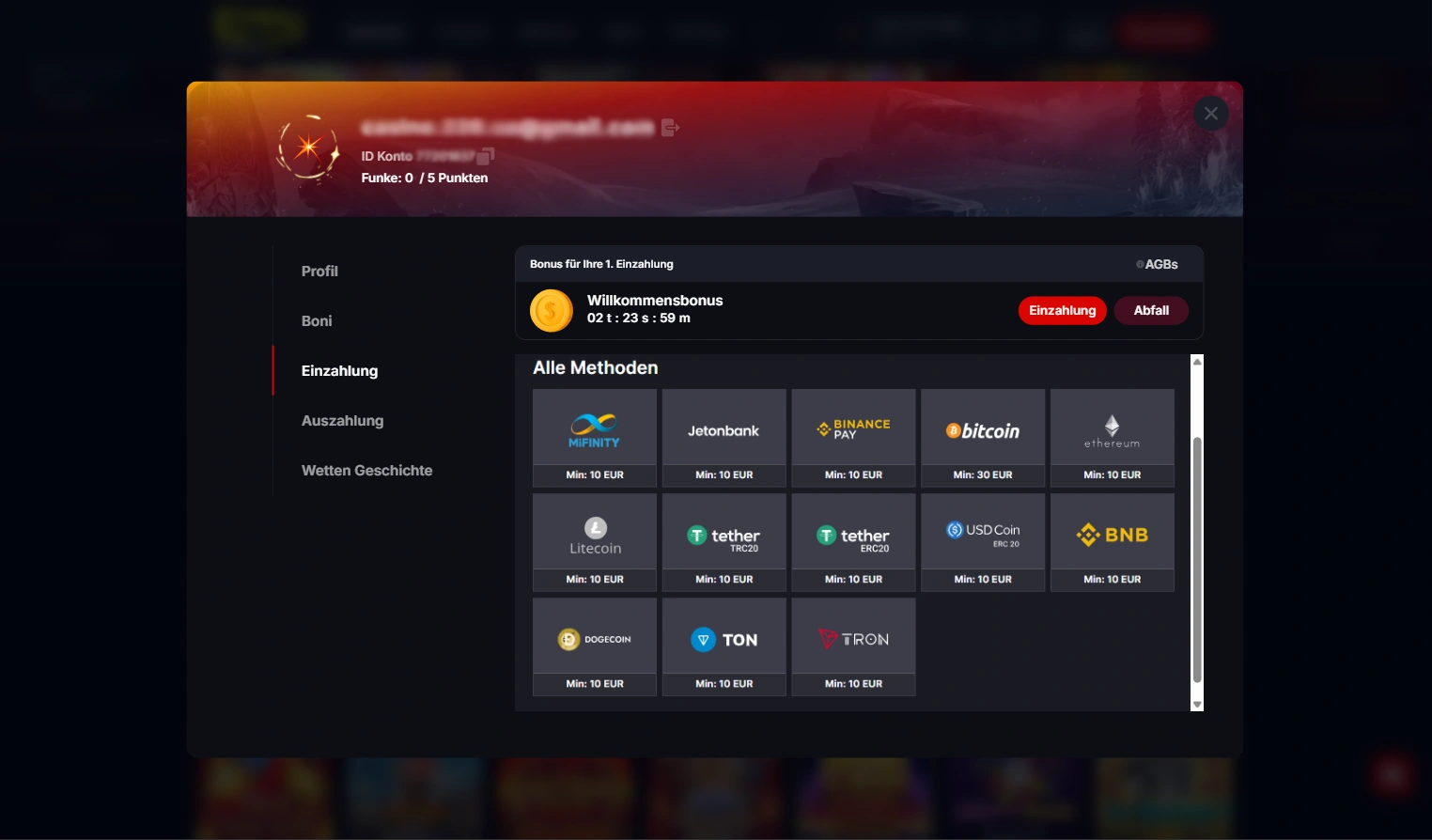
Task: Select the MiFinity payment method
Action: (595, 438)
